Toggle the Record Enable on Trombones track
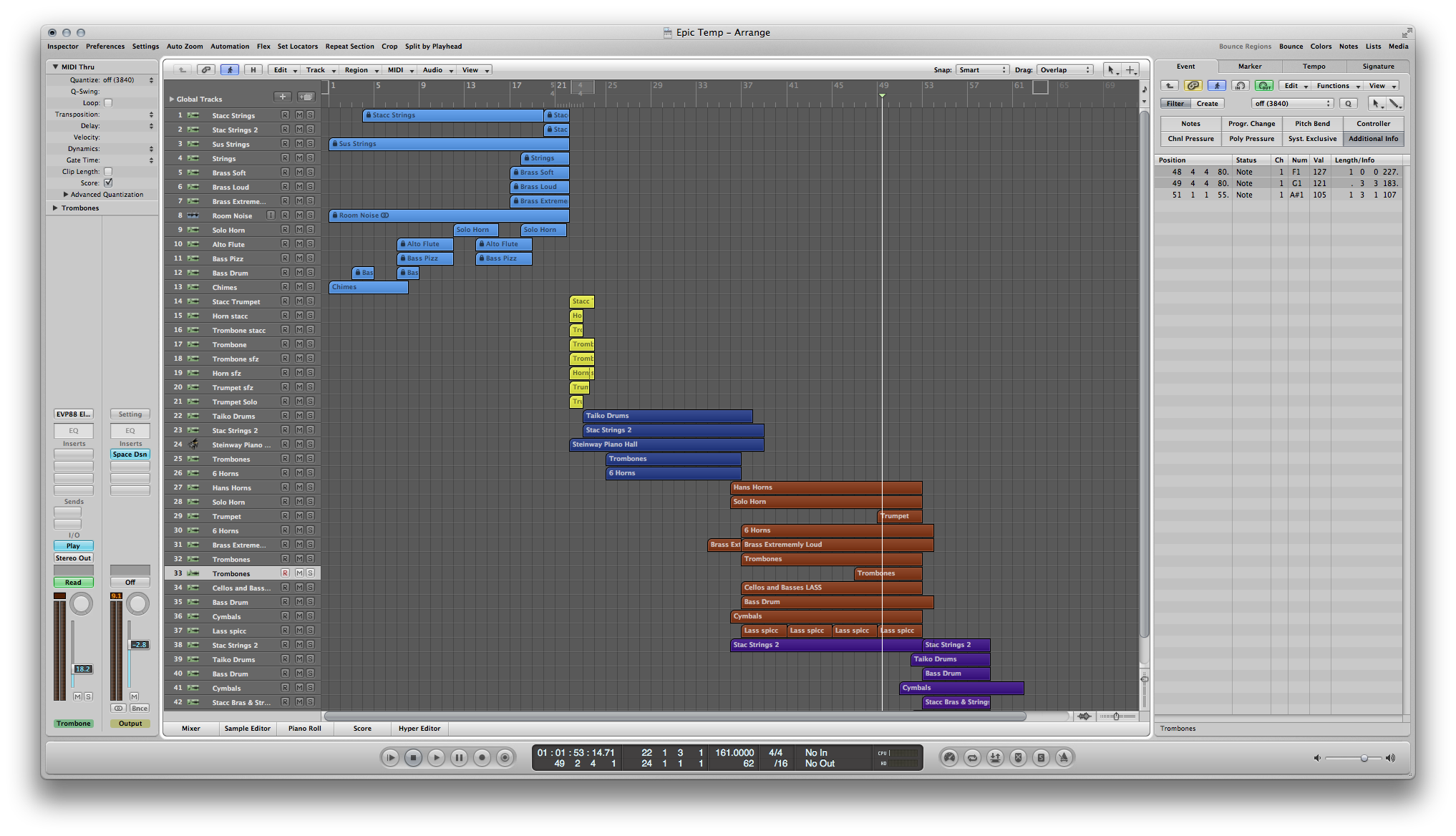 pyautogui.click(x=285, y=573)
